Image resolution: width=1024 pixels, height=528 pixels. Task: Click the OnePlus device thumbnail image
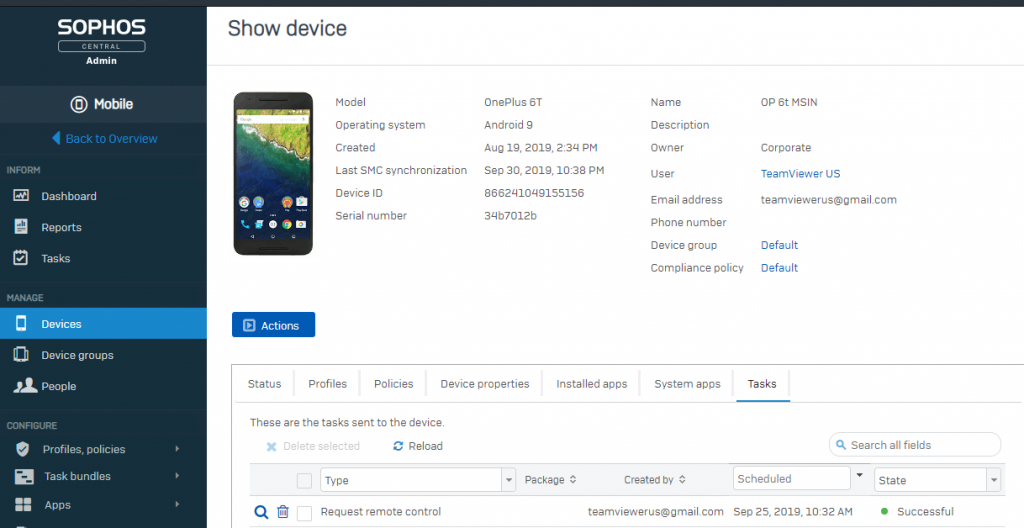coord(273,174)
